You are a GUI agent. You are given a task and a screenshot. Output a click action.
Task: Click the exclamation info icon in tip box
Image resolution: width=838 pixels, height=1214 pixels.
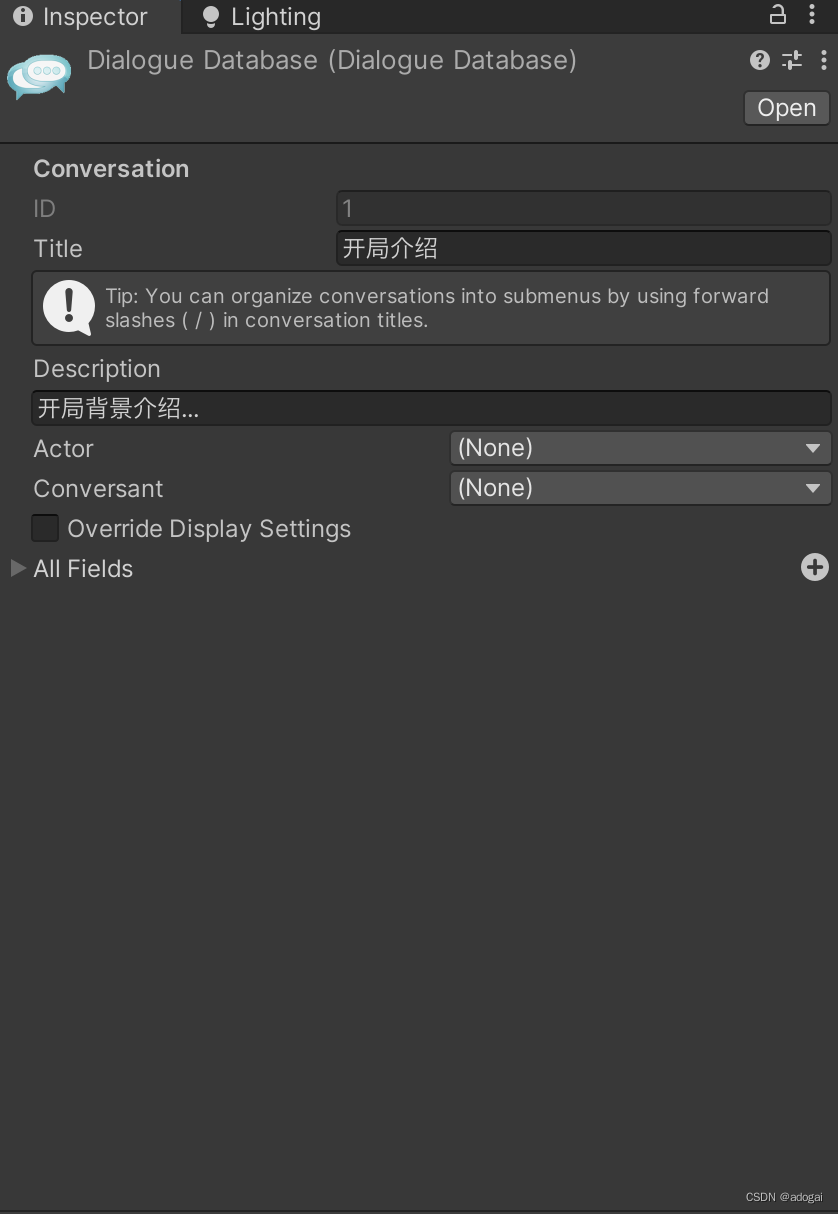[x=68, y=307]
